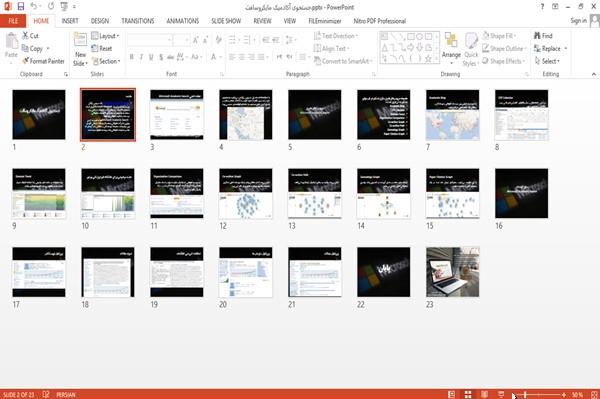Open the Text Direction dropdown
Viewport: 600px width, 399px height.
click(x=336, y=36)
